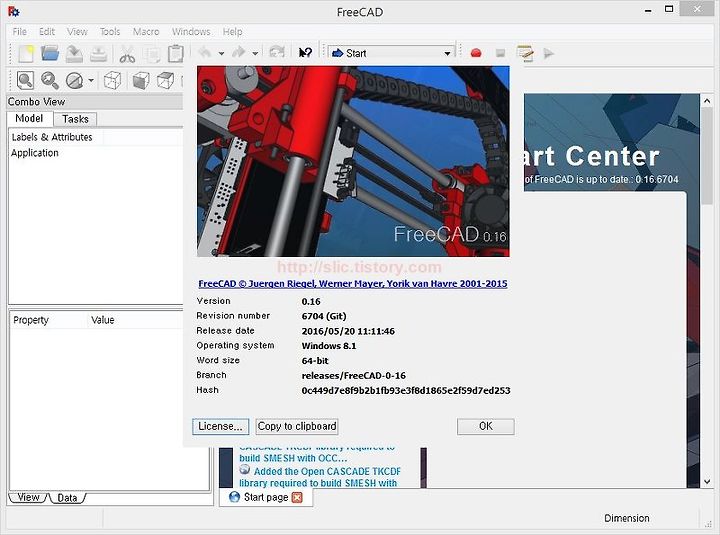Click Labels & Attributes column header
720x535 pixels.
coord(52,137)
